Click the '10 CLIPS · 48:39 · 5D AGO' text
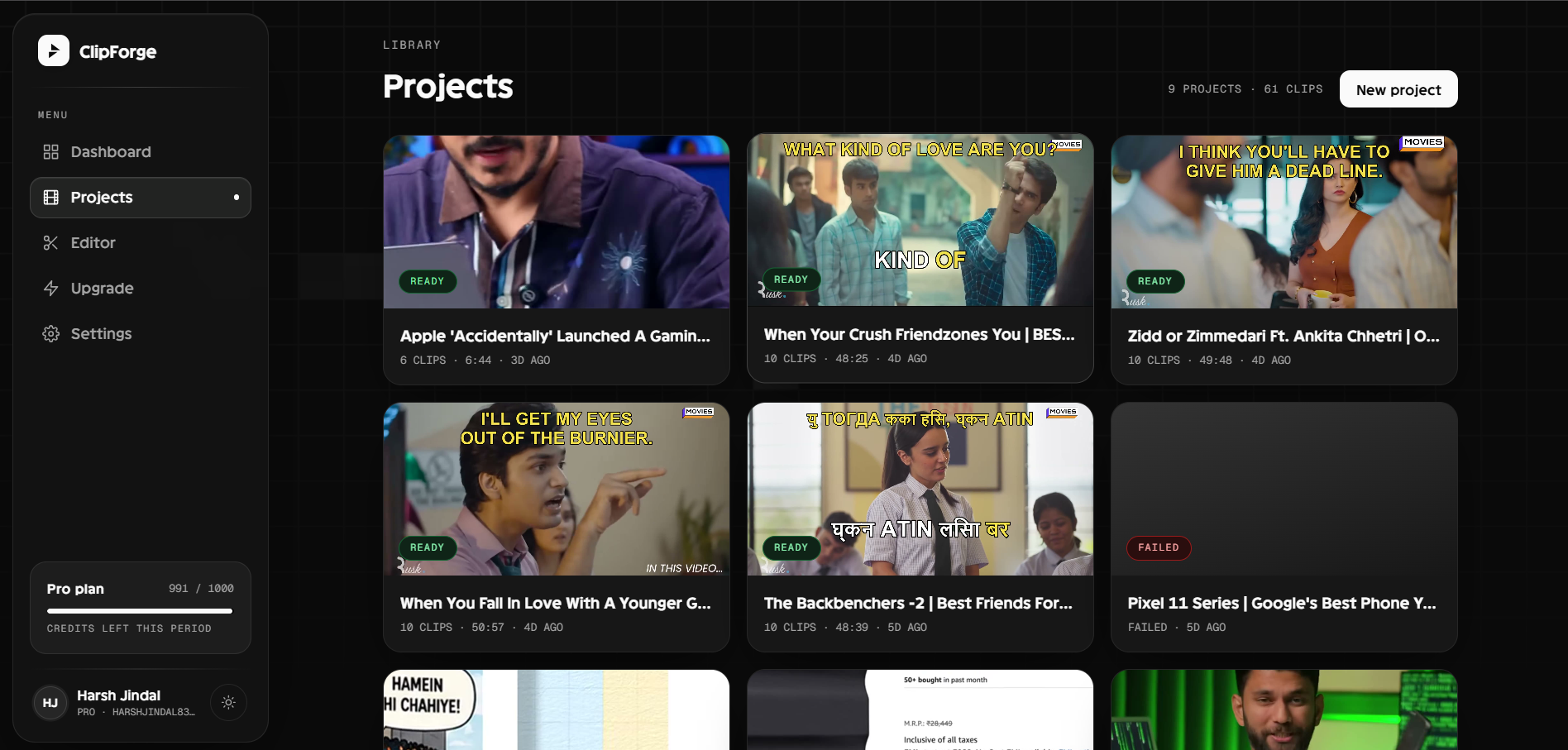The height and width of the screenshot is (750, 1568). (846, 628)
